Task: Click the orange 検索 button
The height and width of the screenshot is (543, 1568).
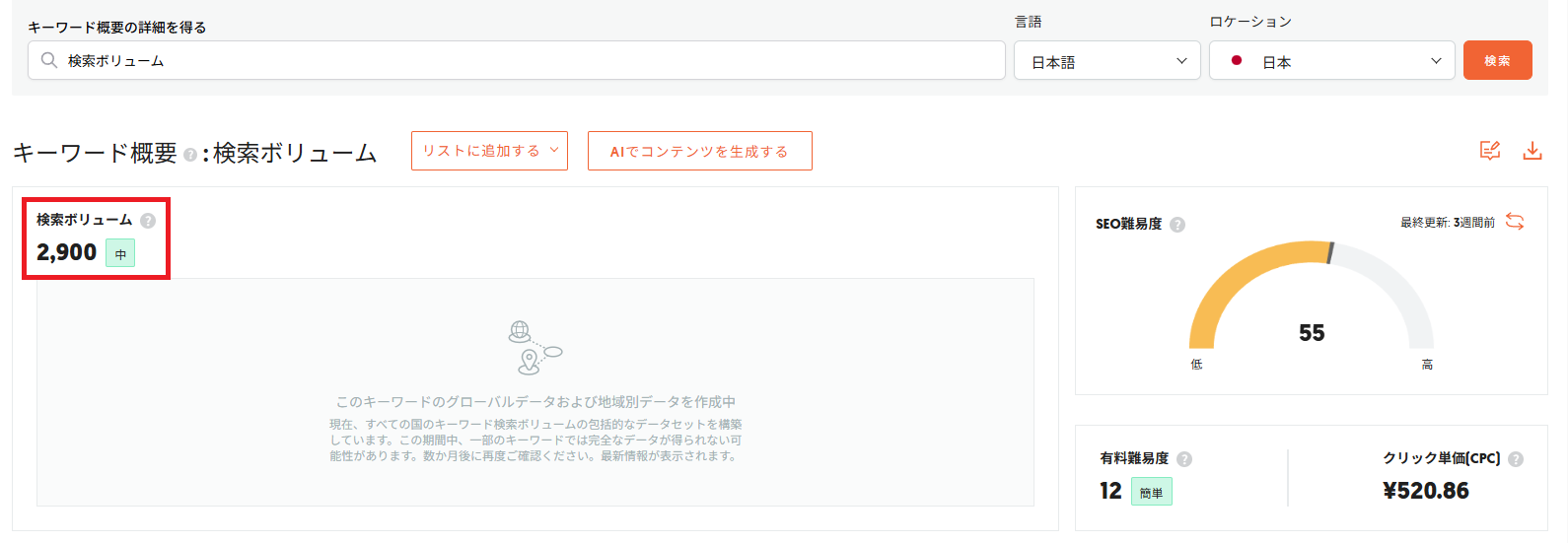Action: tap(1497, 60)
